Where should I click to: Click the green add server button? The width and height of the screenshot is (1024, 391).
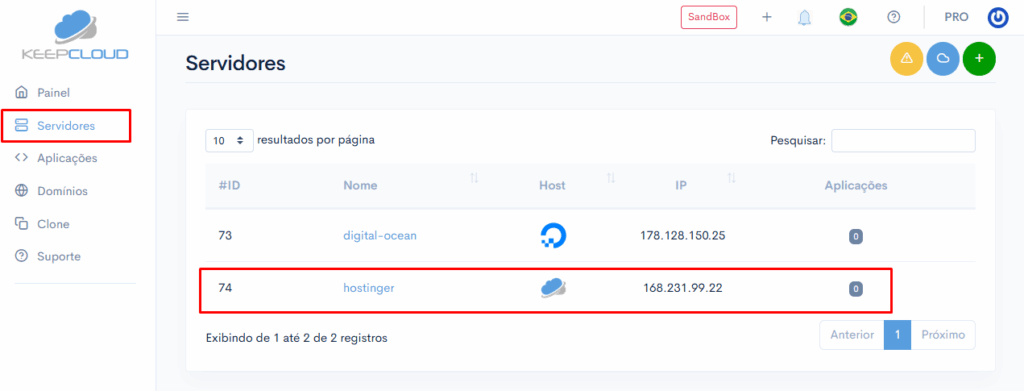coord(979,59)
